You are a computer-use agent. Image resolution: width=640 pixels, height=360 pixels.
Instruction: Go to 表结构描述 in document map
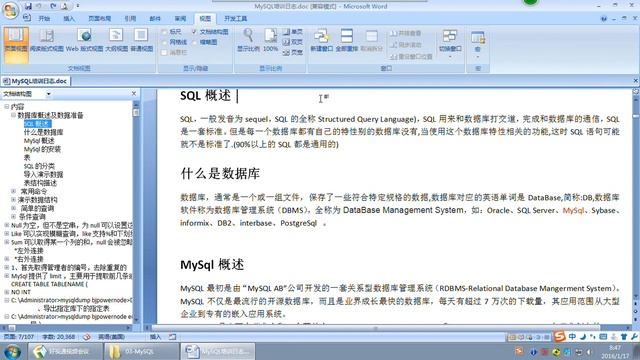40,183
